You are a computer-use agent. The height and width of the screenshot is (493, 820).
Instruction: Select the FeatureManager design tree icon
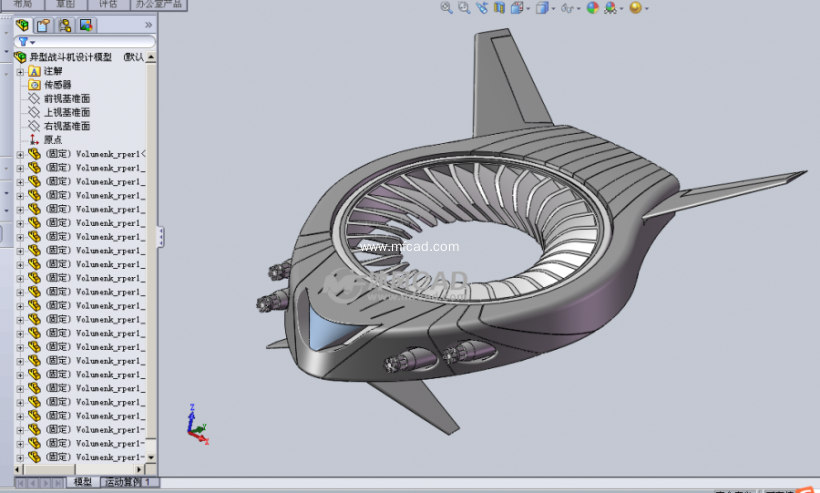pos(22,25)
